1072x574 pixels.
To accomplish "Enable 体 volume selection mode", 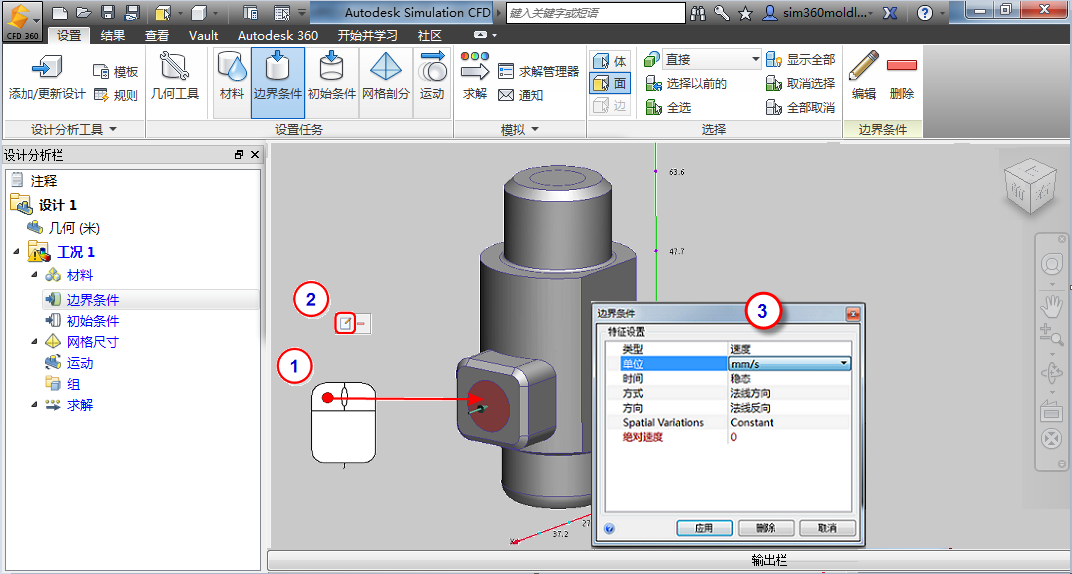I will (610, 61).
